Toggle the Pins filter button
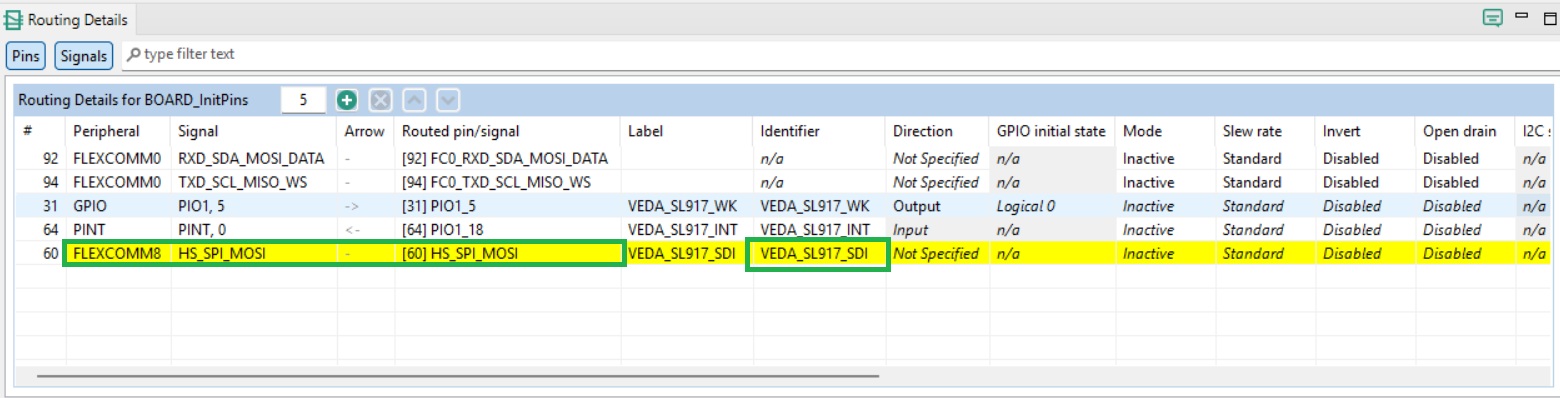The height and width of the screenshot is (398, 1560). [26, 56]
